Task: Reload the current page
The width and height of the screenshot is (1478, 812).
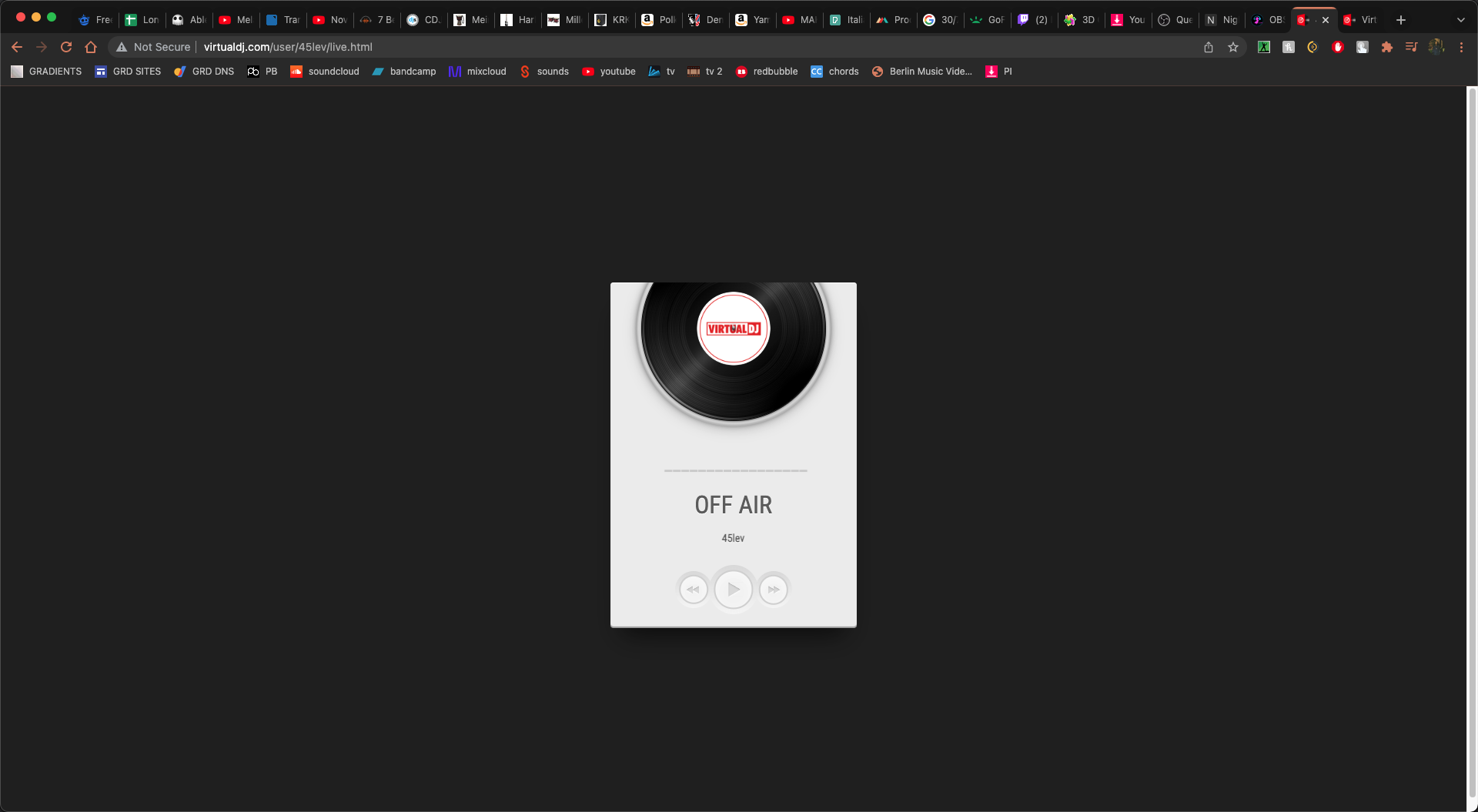Action: tap(66, 47)
